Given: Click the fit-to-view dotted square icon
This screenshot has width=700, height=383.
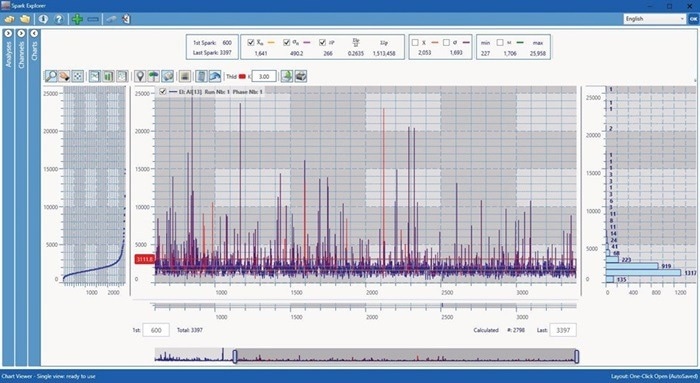Looking at the screenshot, I should point(78,76).
